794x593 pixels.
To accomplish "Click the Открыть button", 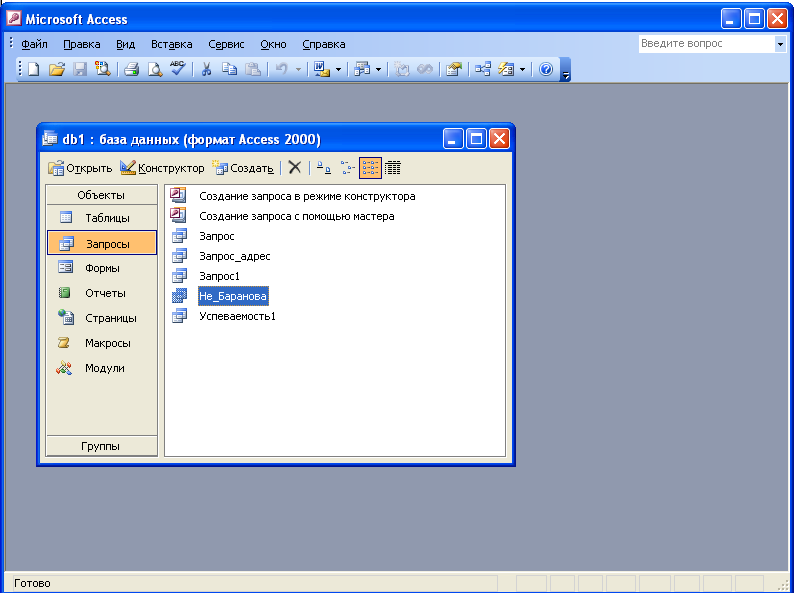I will [80, 168].
